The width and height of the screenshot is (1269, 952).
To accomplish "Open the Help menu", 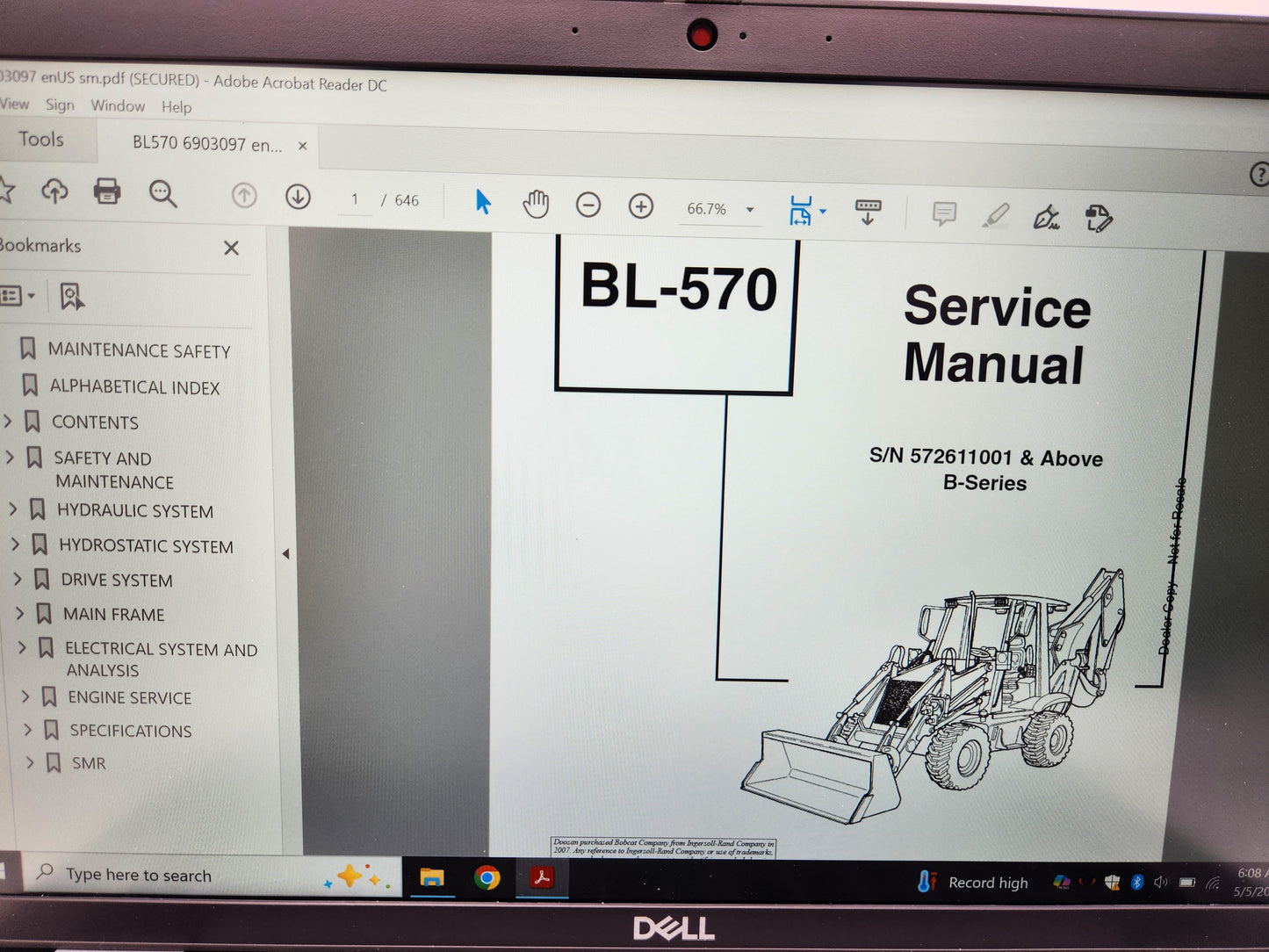I will [177, 107].
